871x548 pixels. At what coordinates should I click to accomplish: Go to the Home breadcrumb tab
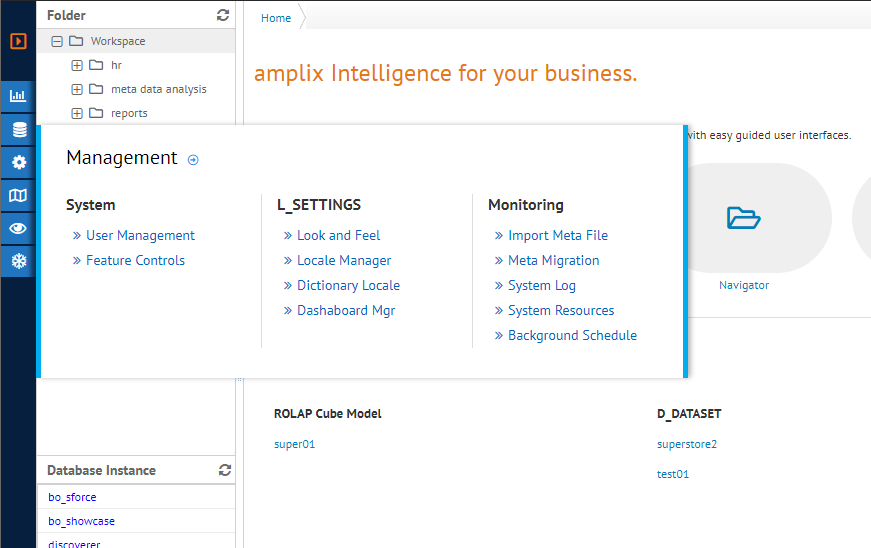(x=276, y=18)
